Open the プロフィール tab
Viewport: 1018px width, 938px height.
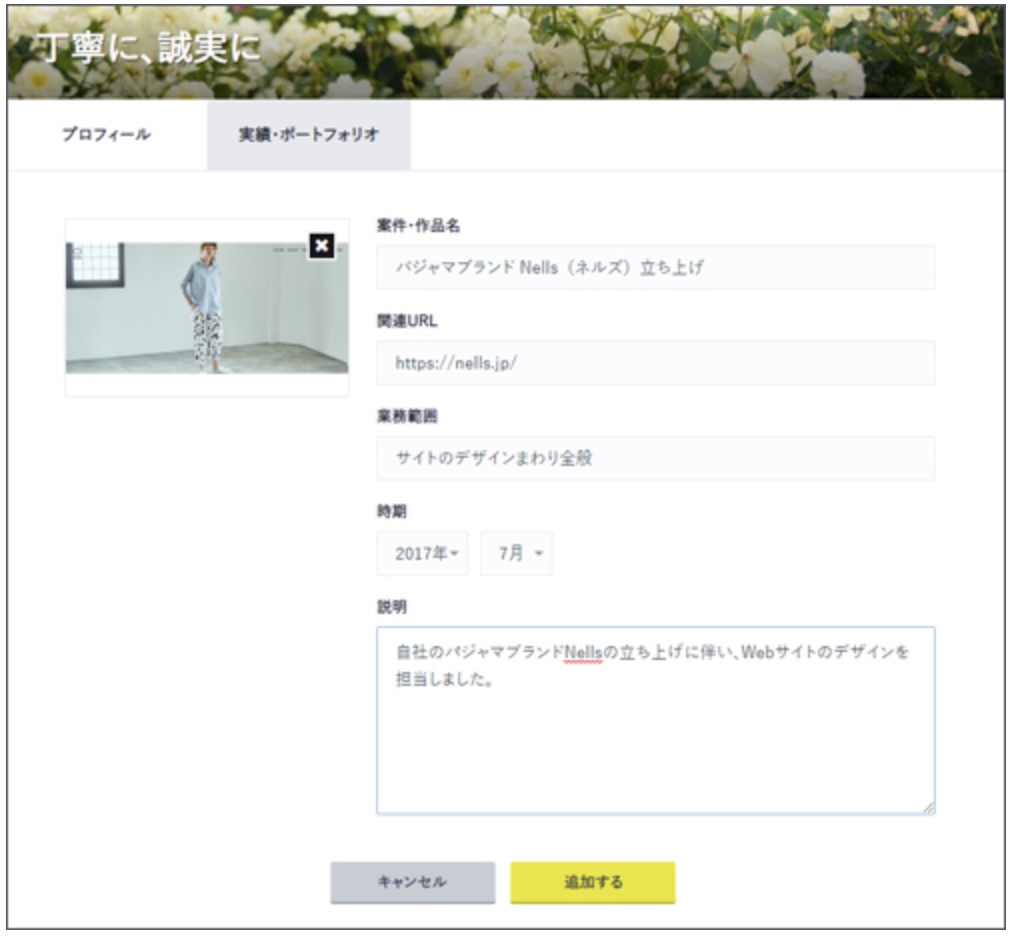[x=107, y=134]
